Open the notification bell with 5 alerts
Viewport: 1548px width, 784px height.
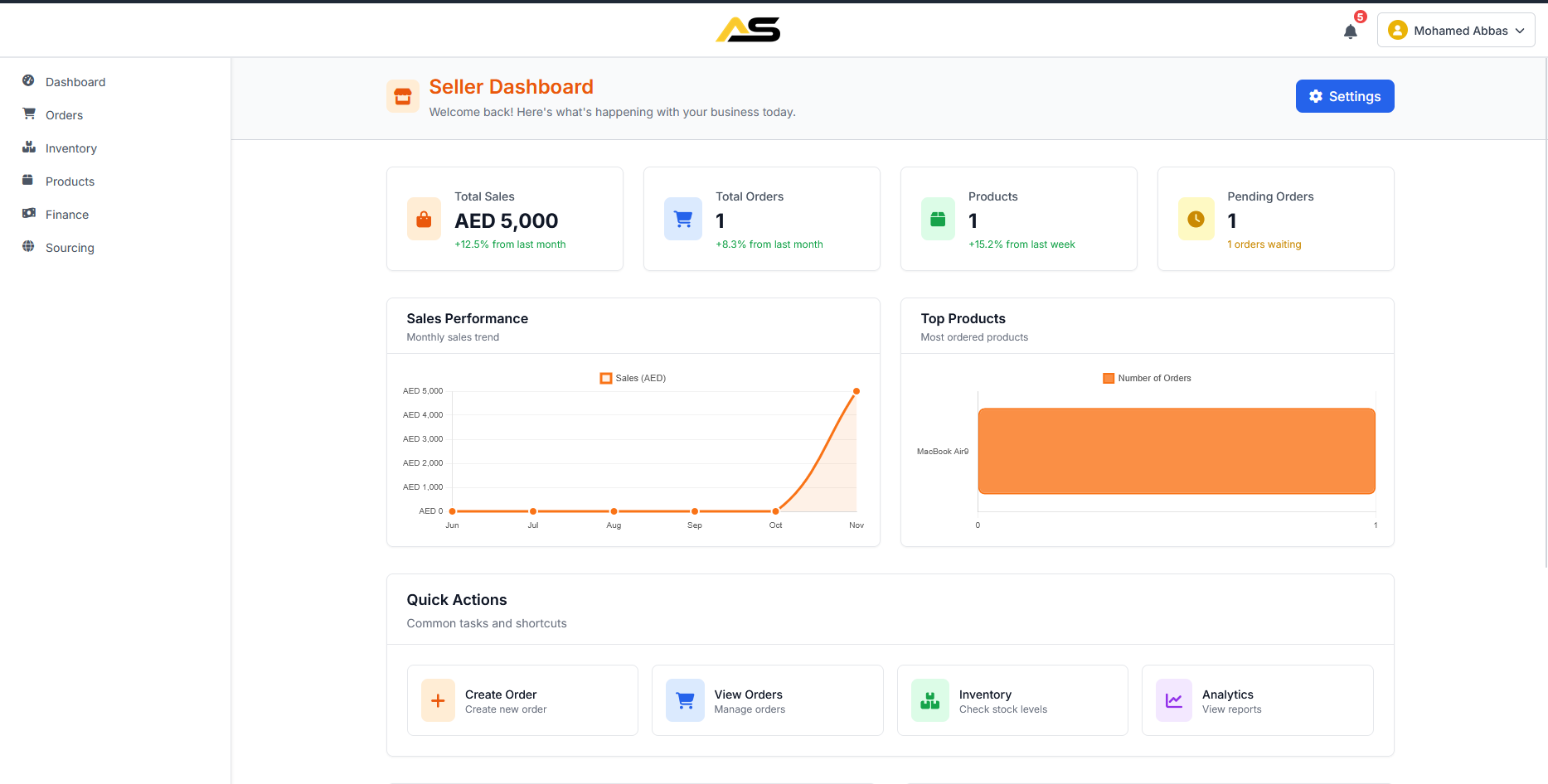(x=1351, y=31)
